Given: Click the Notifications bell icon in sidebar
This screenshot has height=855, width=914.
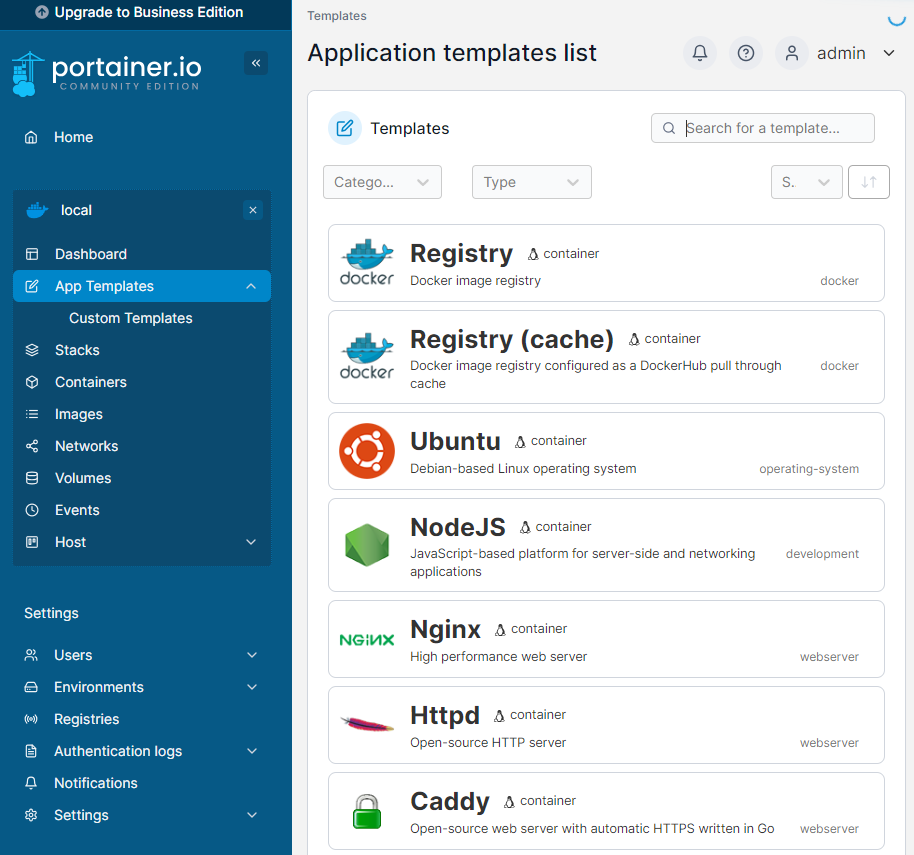Looking at the screenshot, I should coord(31,783).
